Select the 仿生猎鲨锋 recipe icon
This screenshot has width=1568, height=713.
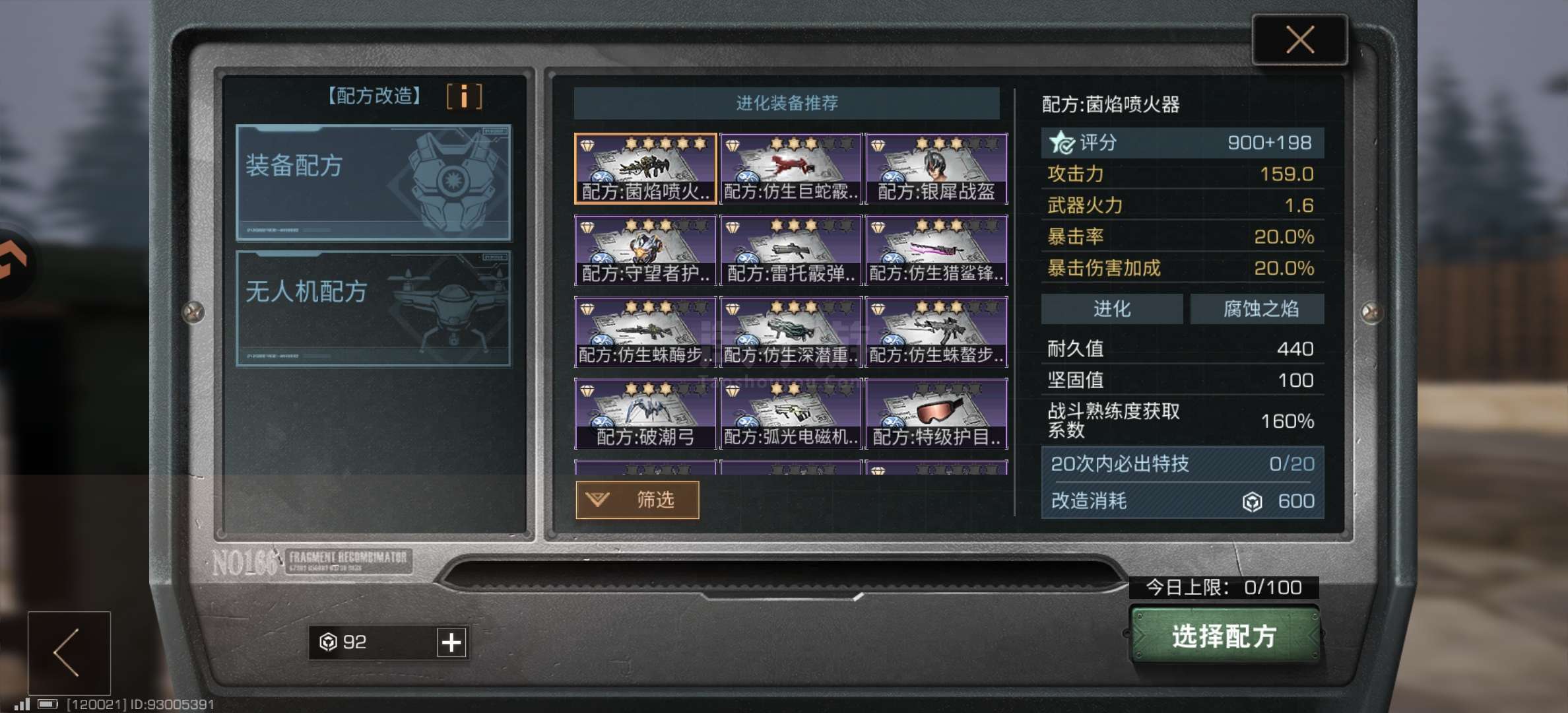(936, 250)
